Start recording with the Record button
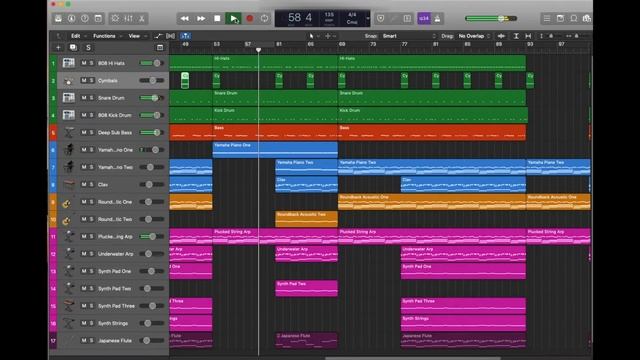 point(249,18)
